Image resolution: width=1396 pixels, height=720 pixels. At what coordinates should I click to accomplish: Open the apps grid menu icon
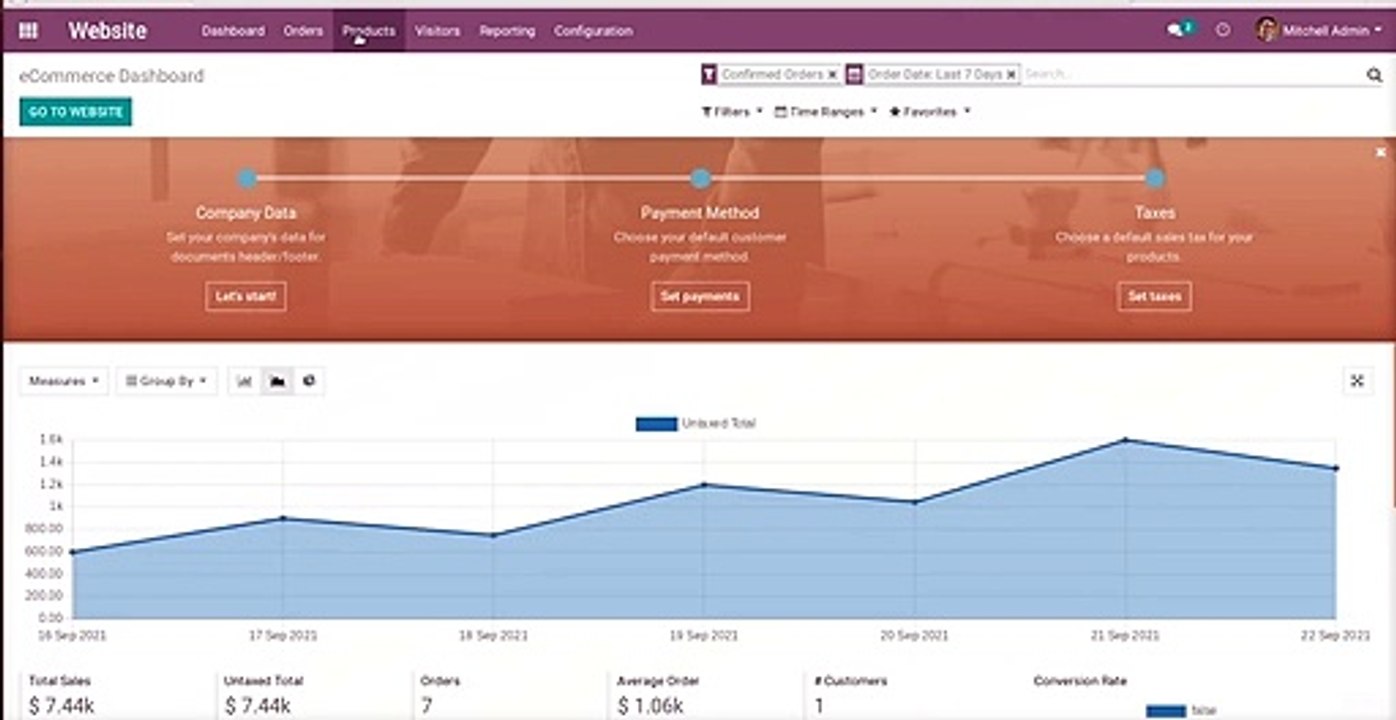pos(28,31)
